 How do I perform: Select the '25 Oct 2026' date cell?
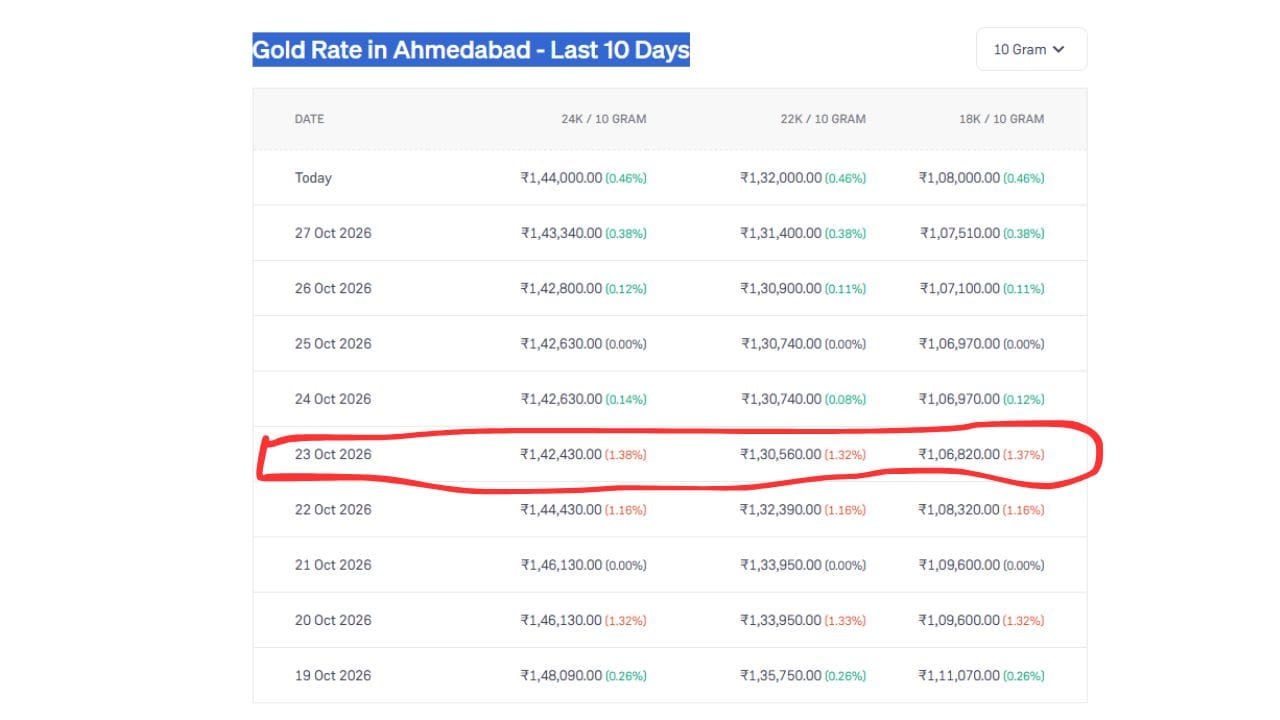[333, 343]
